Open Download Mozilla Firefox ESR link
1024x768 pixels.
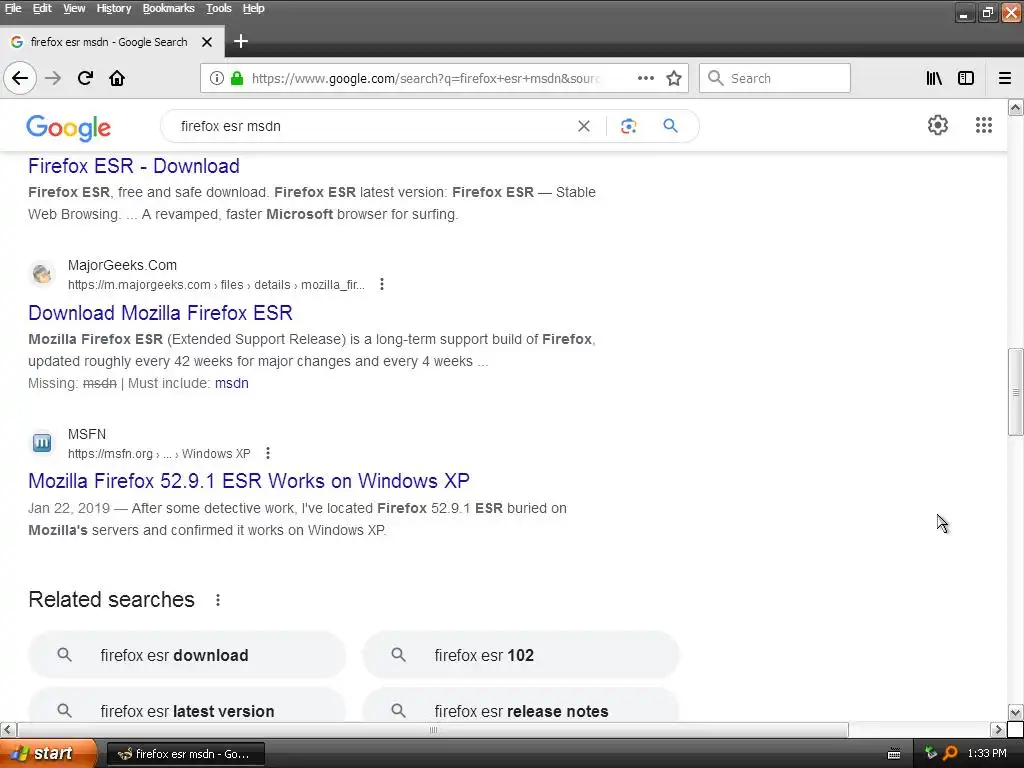pyautogui.click(x=161, y=313)
